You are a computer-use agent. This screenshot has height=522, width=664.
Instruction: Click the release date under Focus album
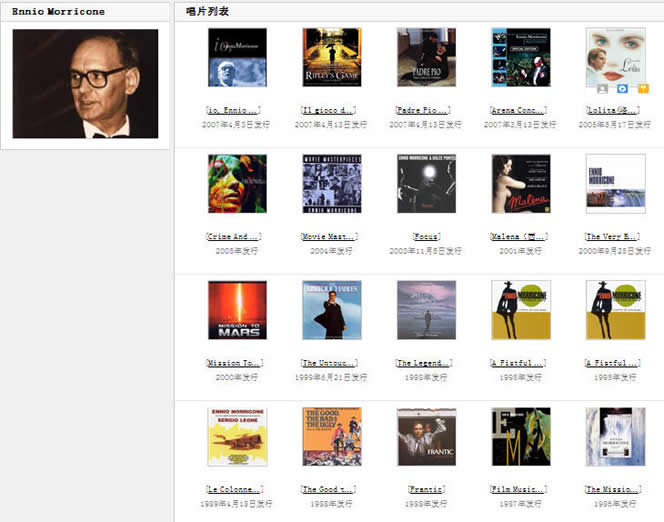coord(426,251)
